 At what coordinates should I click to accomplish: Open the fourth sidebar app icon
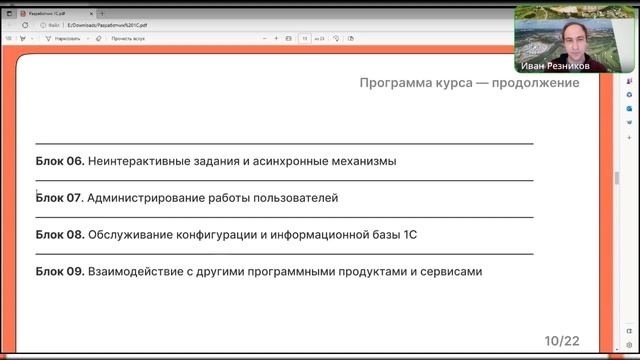(629, 122)
